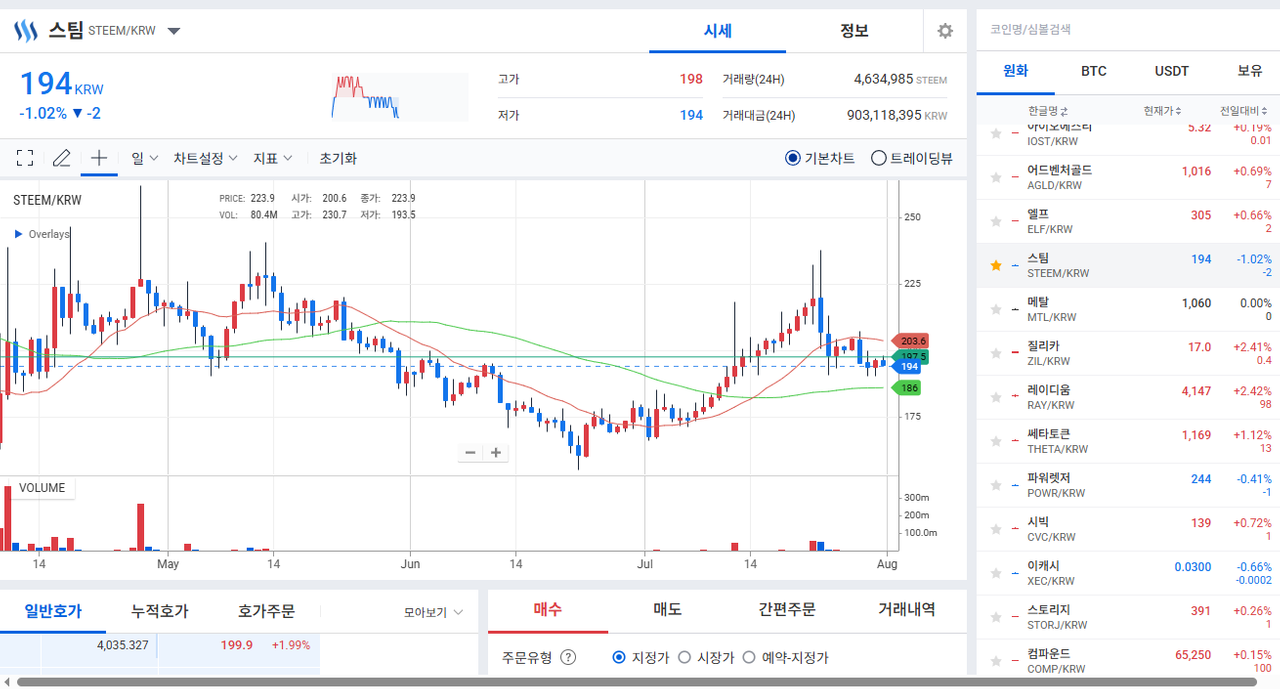Open the settings gear icon
Image resolution: width=1280 pixels, height=689 pixels.
pos(945,31)
